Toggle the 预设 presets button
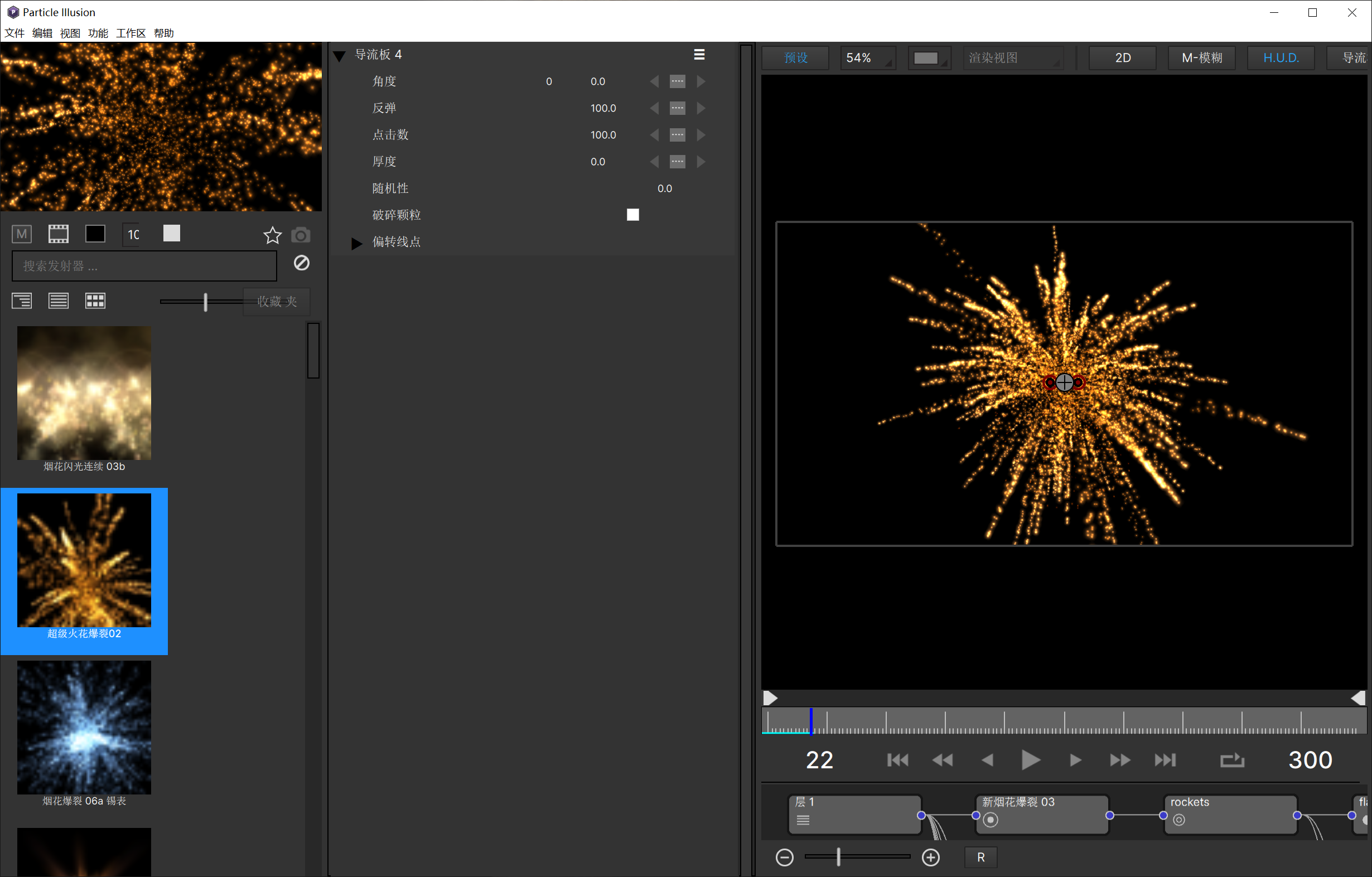Image resolution: width=1372 pixels, height=877 pixels. tap(795, 58)
